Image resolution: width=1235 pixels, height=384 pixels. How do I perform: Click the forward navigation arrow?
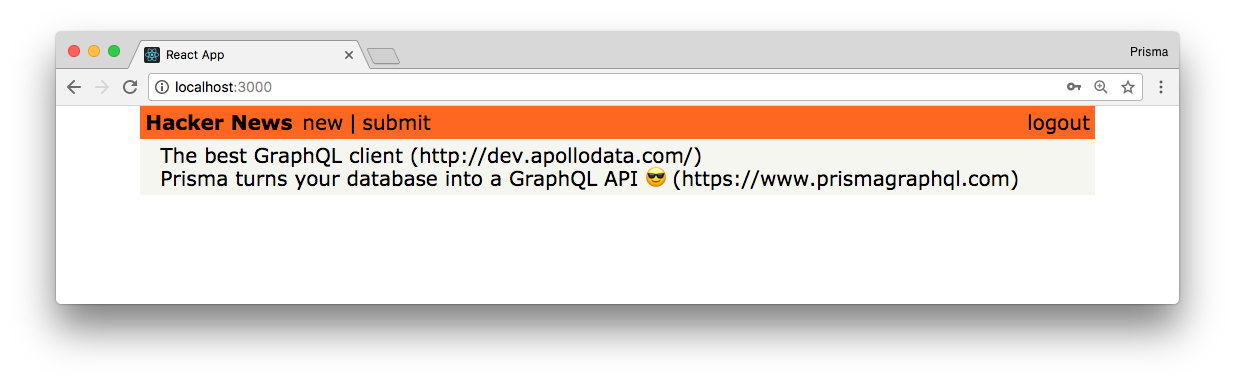pyautogui.click(x=101, y=87)
